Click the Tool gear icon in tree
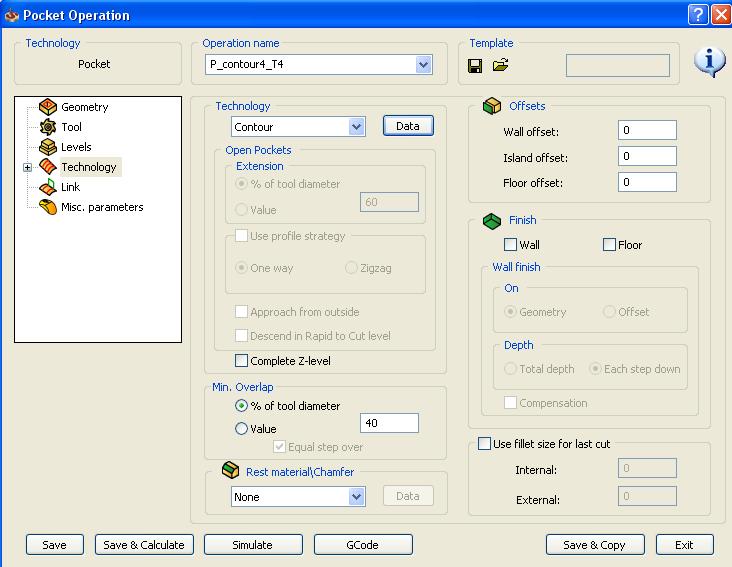The image size is (732, 567). coord(48,127)
